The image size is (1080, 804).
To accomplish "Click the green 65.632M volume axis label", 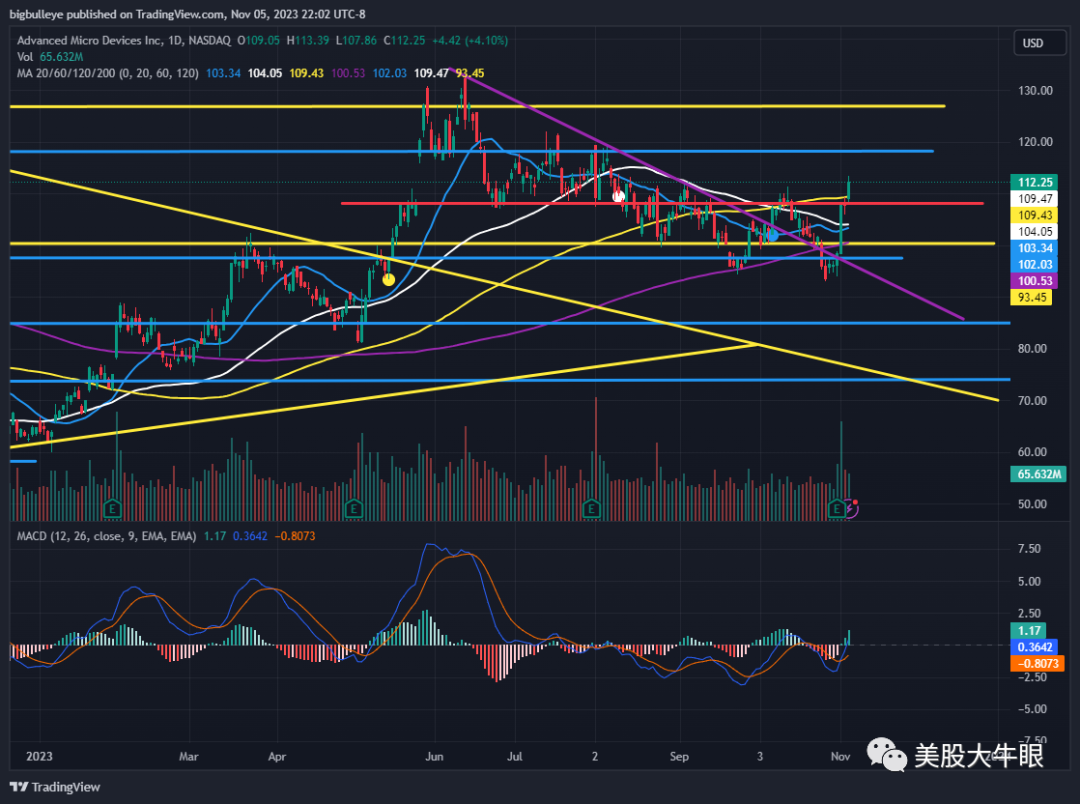I will coord(1039,474).
